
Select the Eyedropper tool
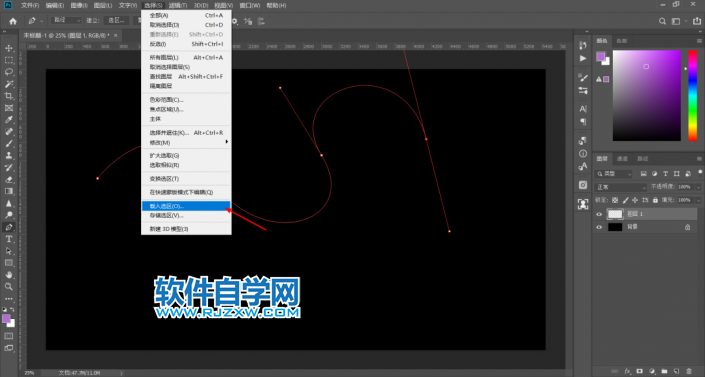[9, 120]
